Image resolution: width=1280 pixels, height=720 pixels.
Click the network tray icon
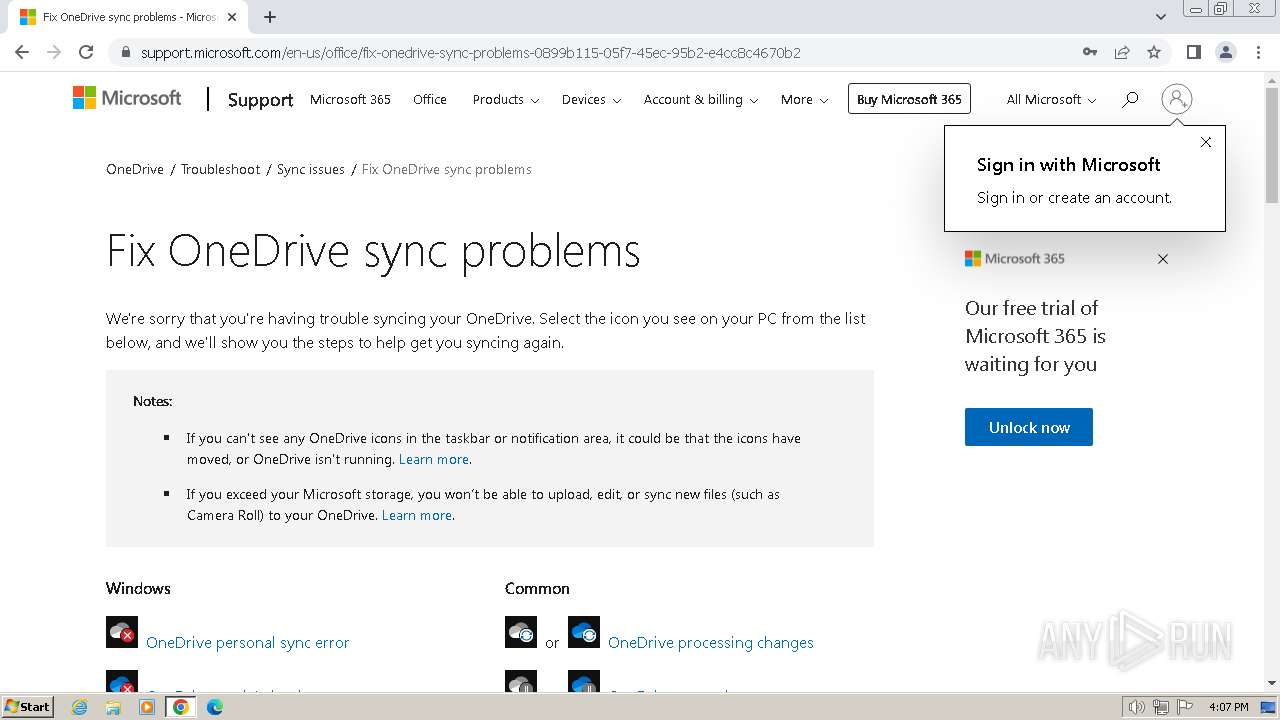[1161, 707]
